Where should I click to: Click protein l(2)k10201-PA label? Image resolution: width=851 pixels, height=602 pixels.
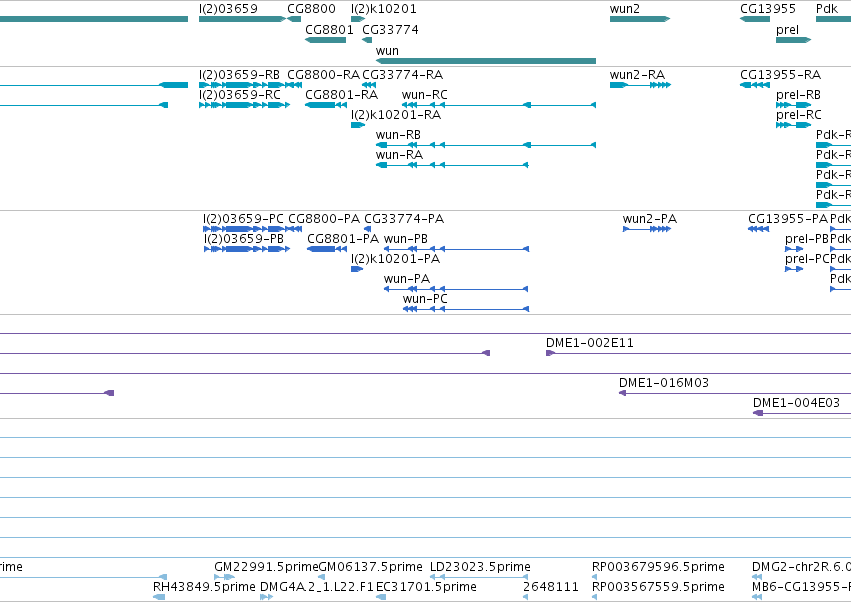point(395,259)
